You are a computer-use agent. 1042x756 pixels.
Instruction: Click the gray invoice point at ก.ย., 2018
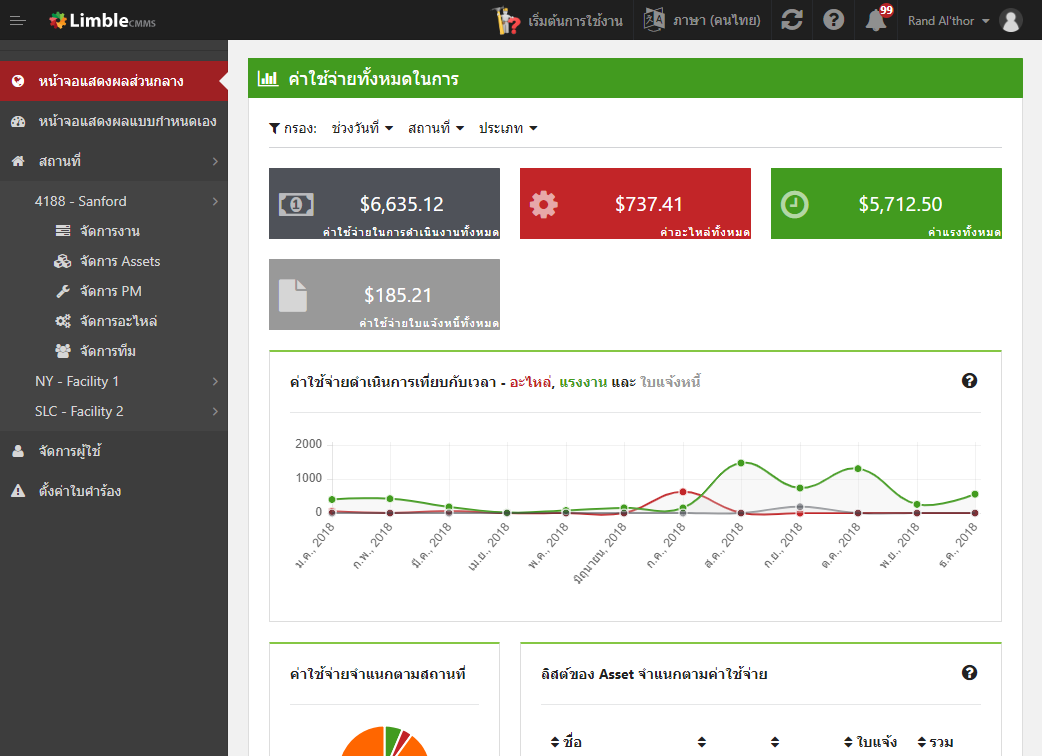[799, 506]
